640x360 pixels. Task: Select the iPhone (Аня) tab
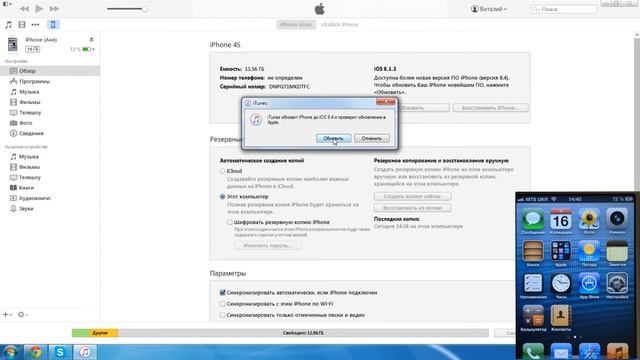[x=296, y=24]
